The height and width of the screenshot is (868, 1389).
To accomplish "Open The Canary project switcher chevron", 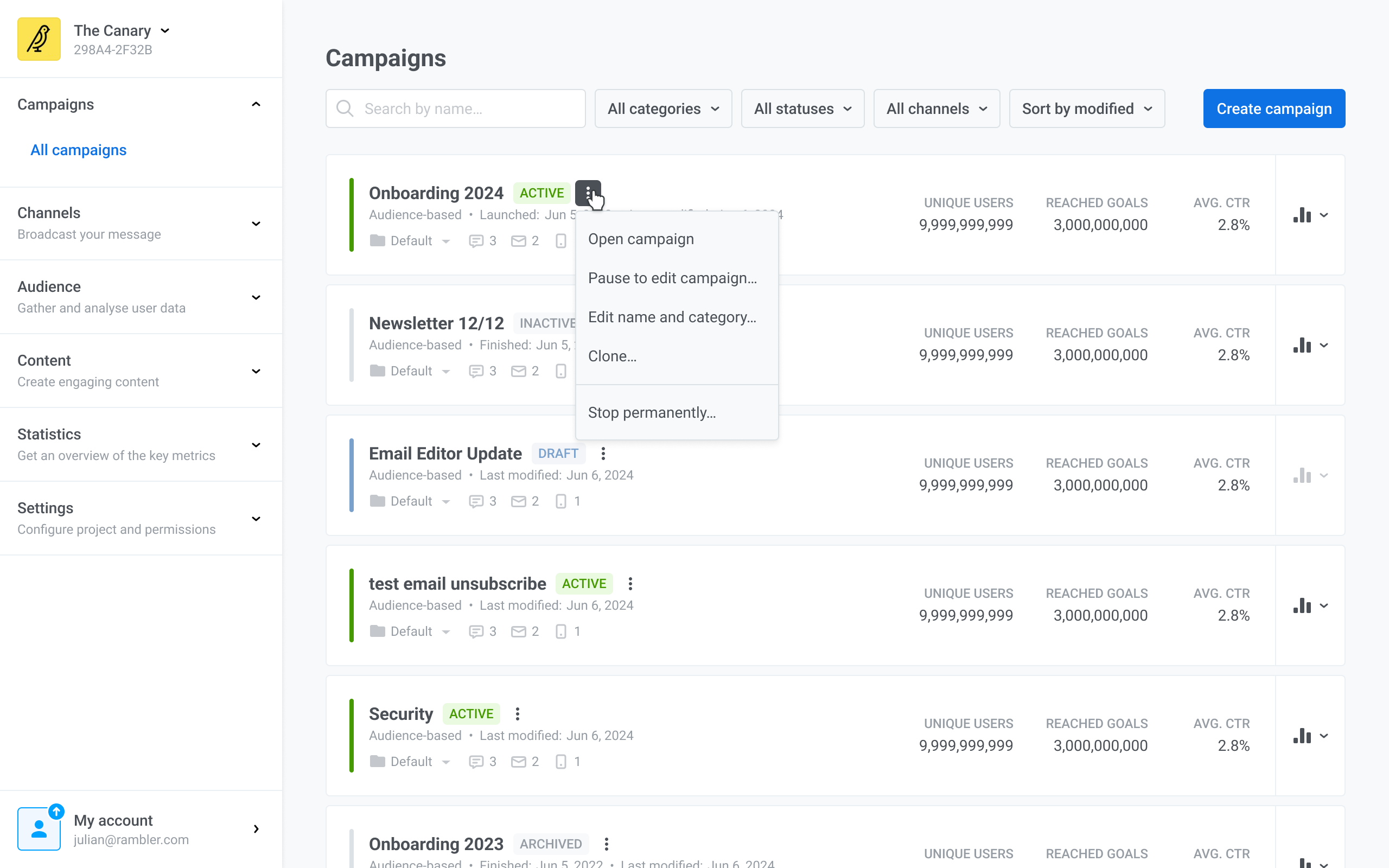I will pos(165,31).
